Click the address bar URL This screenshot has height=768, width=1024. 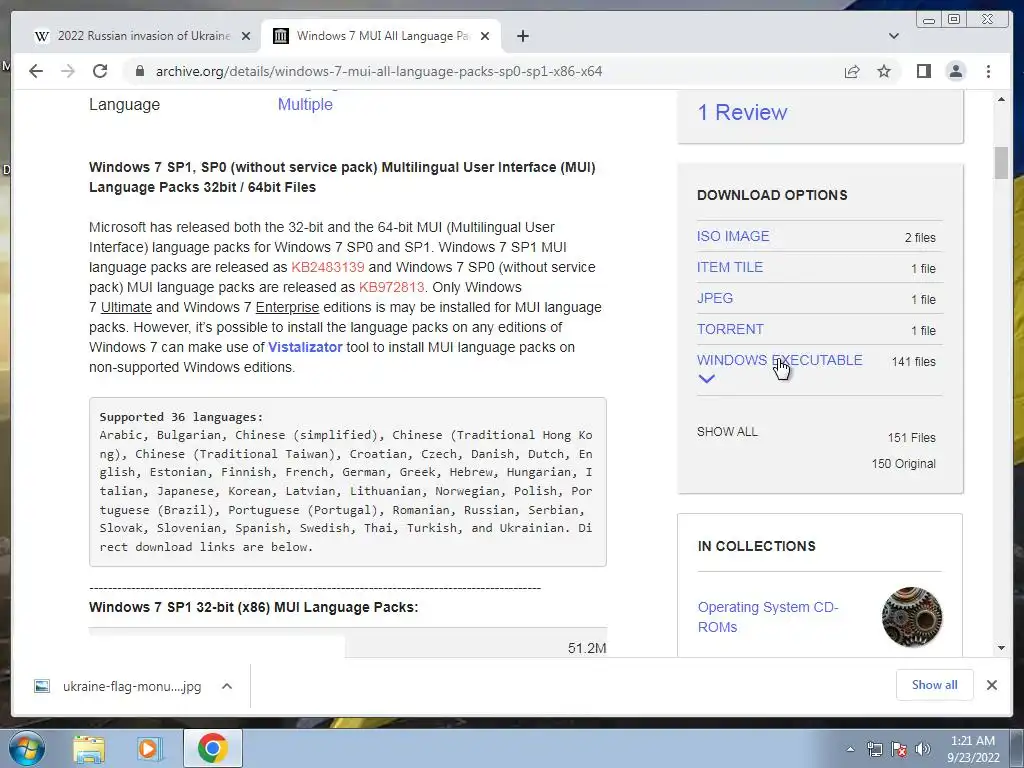[379, 71]
